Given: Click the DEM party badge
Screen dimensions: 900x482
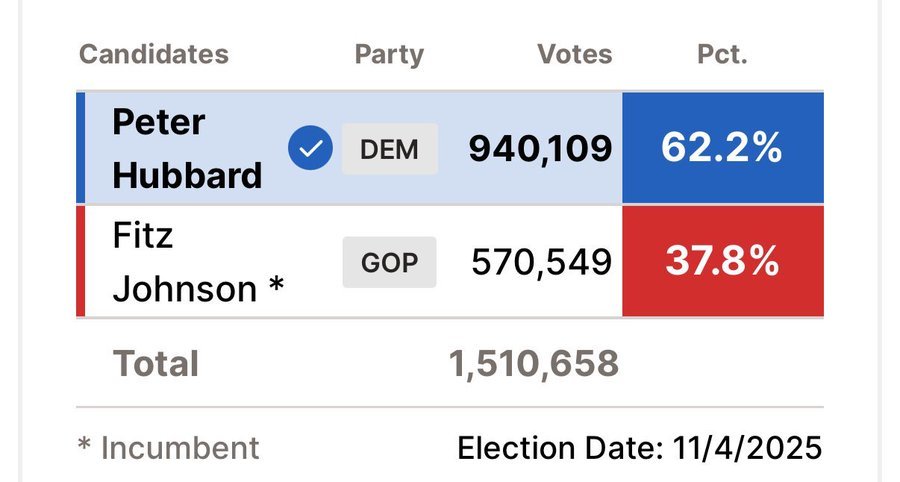Looking at the screenshot, I should click(390, 149).
